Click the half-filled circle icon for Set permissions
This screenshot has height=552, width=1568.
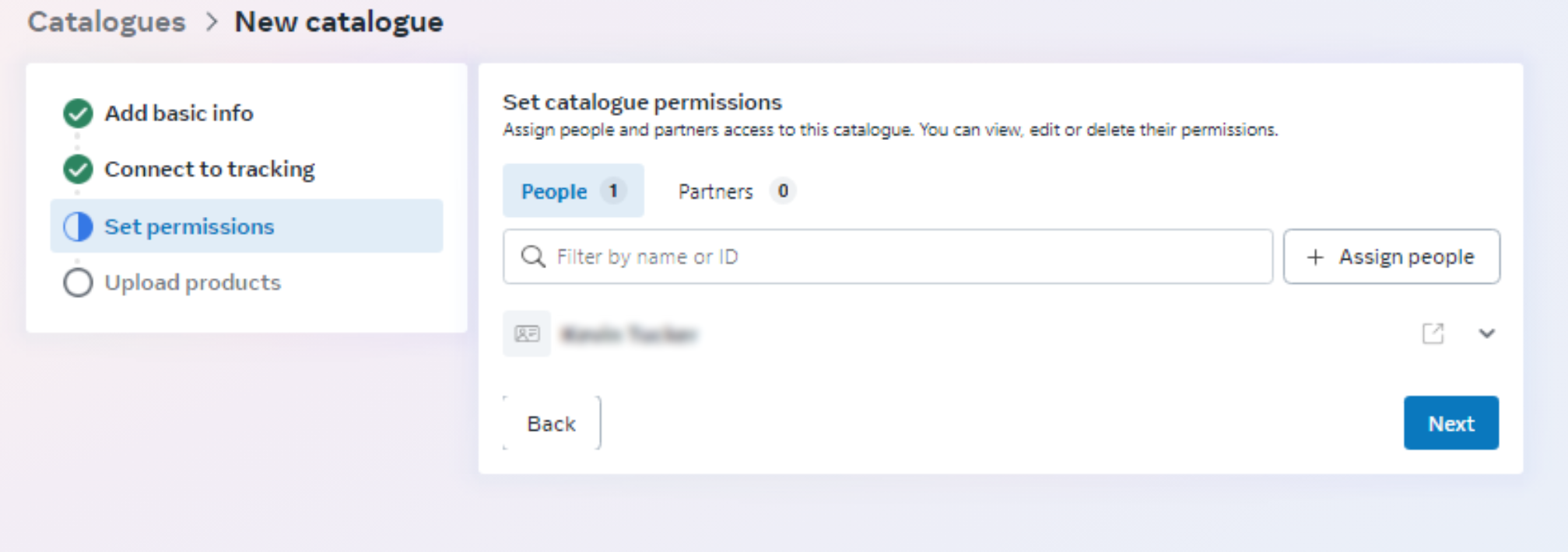tap(78, 226)
